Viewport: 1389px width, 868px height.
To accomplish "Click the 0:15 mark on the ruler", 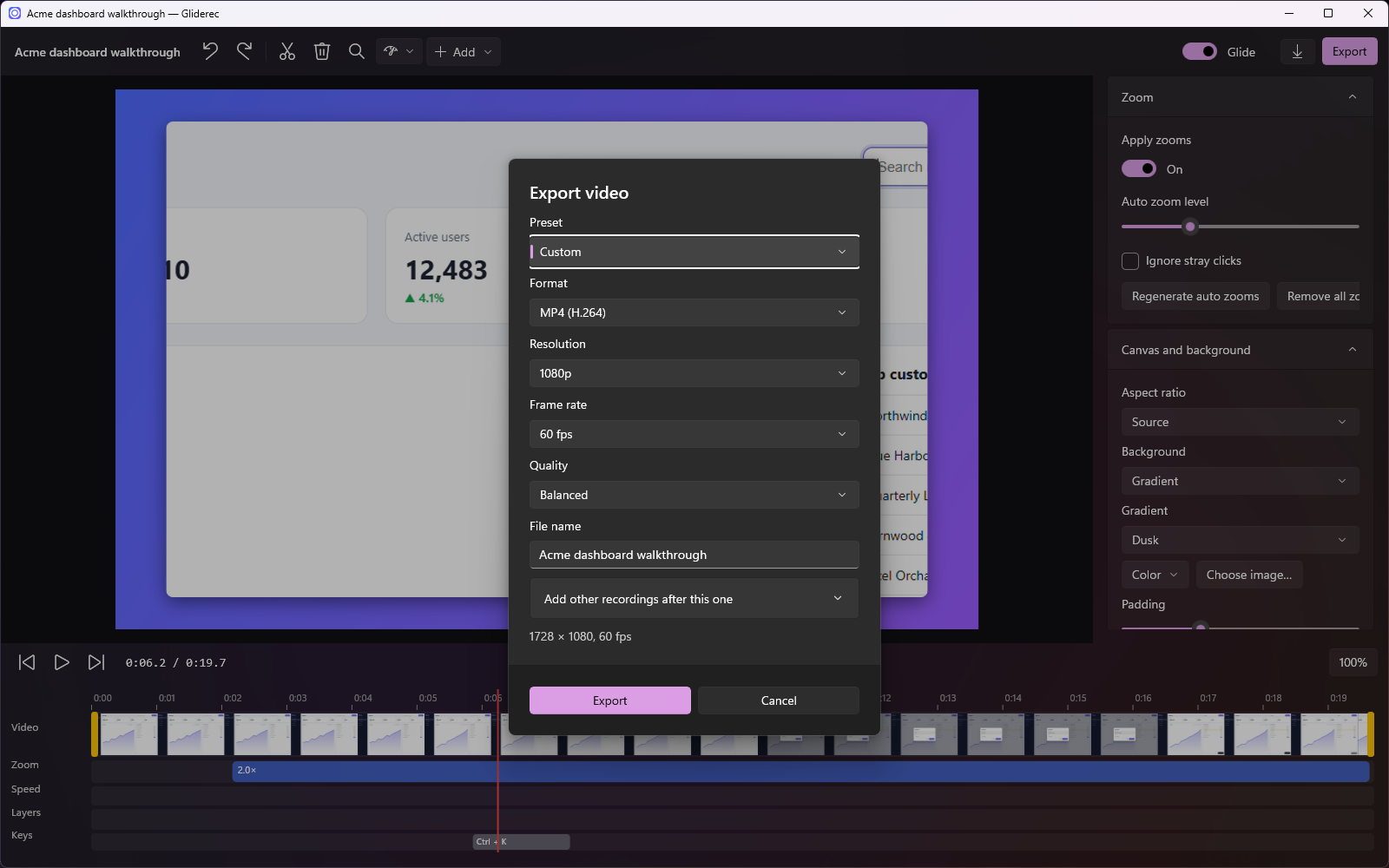I will [x=1078, y=698].
